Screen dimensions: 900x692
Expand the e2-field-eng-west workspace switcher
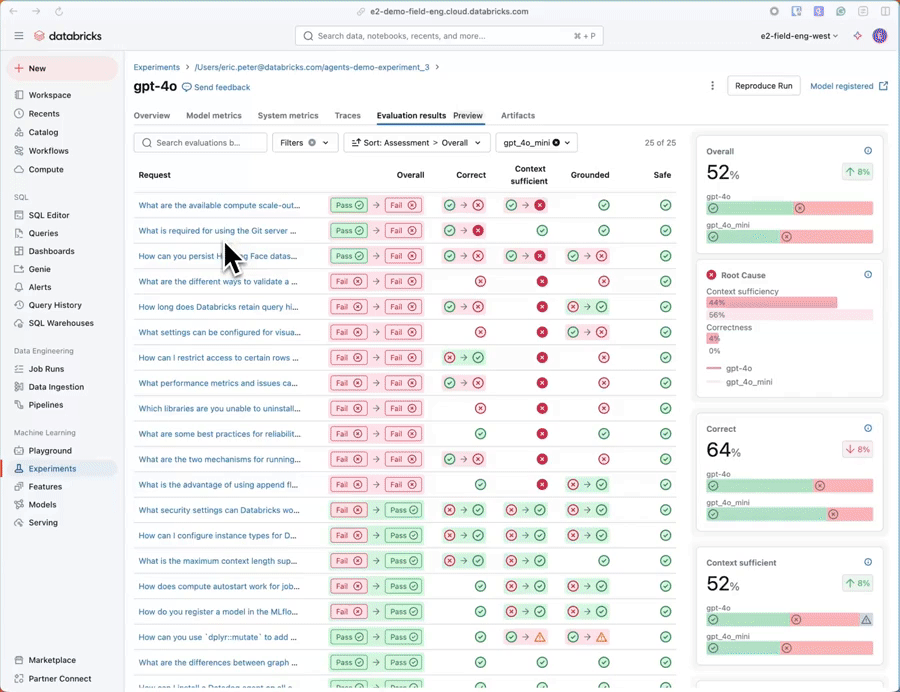click(801, 36)
